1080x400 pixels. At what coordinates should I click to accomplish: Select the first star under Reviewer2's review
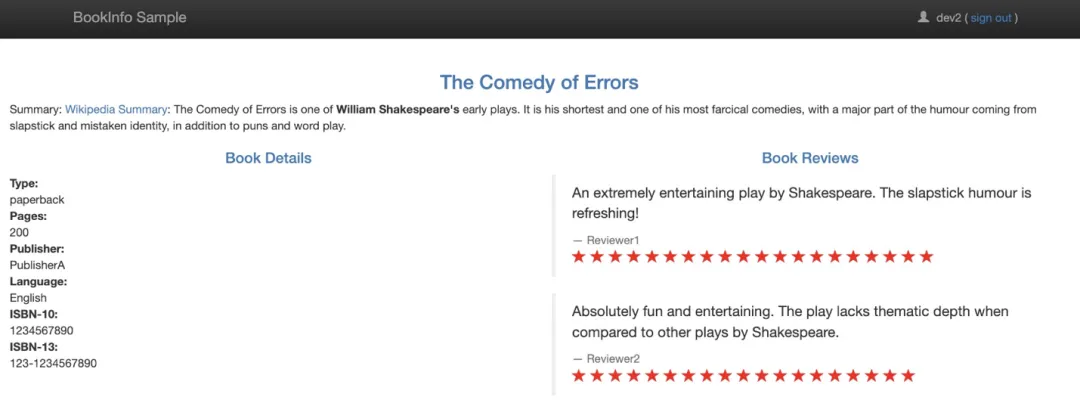pyautogui.click(x=578, y=376)
